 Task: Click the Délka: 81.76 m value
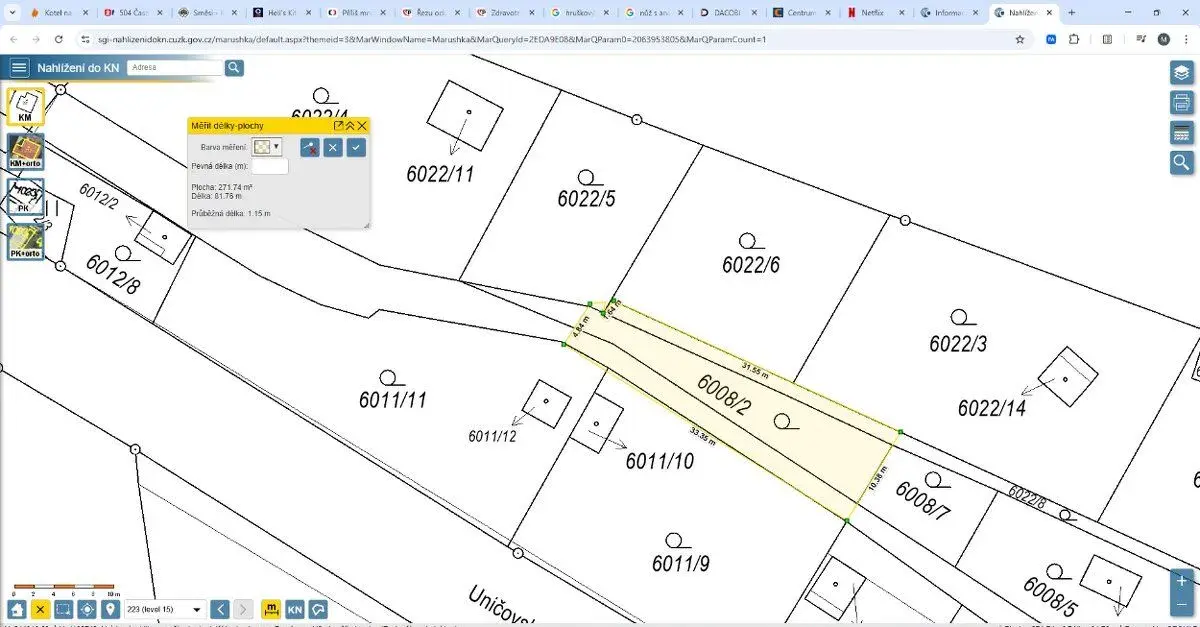click(216, 196)
